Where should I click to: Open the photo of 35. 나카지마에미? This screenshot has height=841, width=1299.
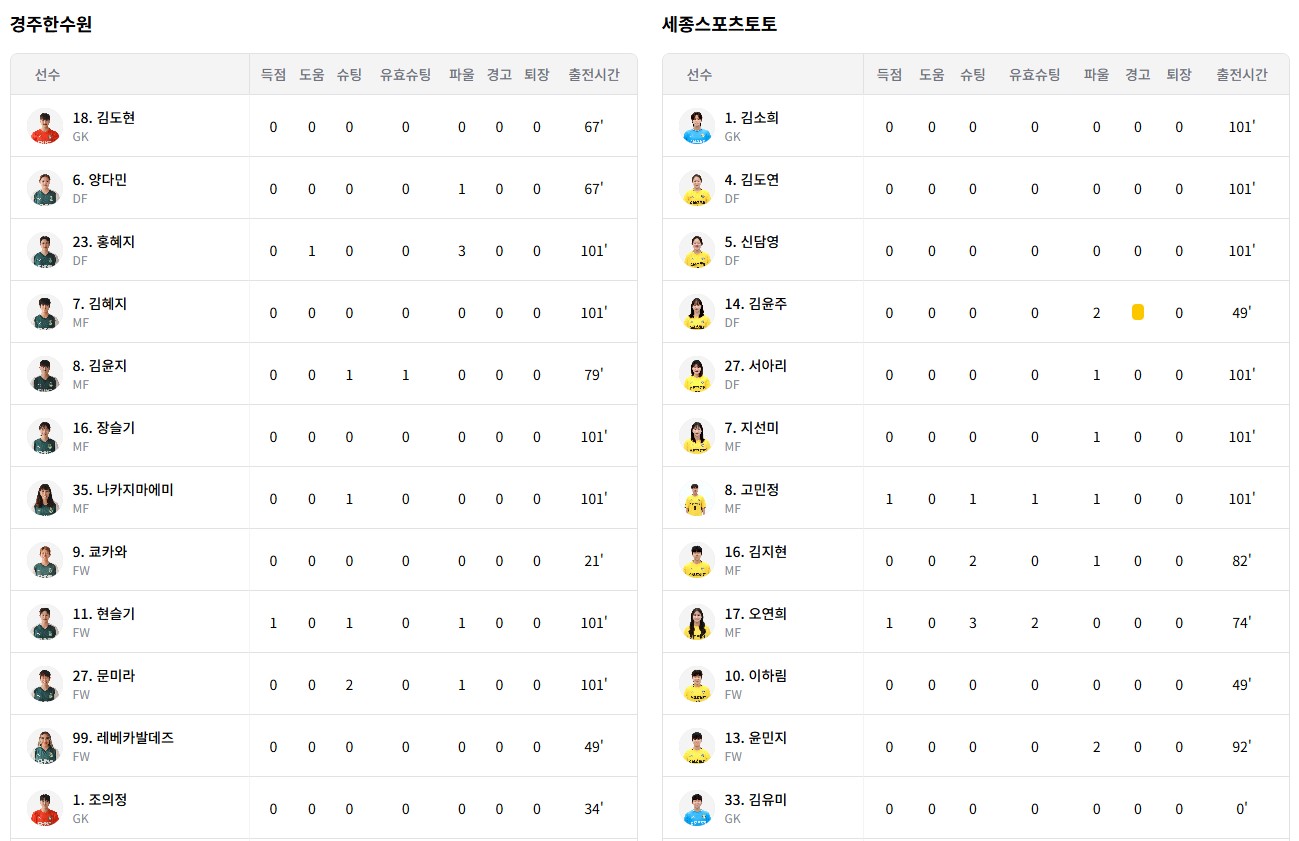pyautogui.click(x=45, y=498)
